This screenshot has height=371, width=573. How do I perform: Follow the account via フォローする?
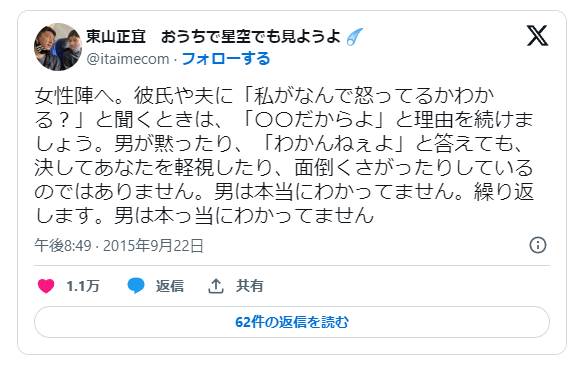(x=226, y=59)
